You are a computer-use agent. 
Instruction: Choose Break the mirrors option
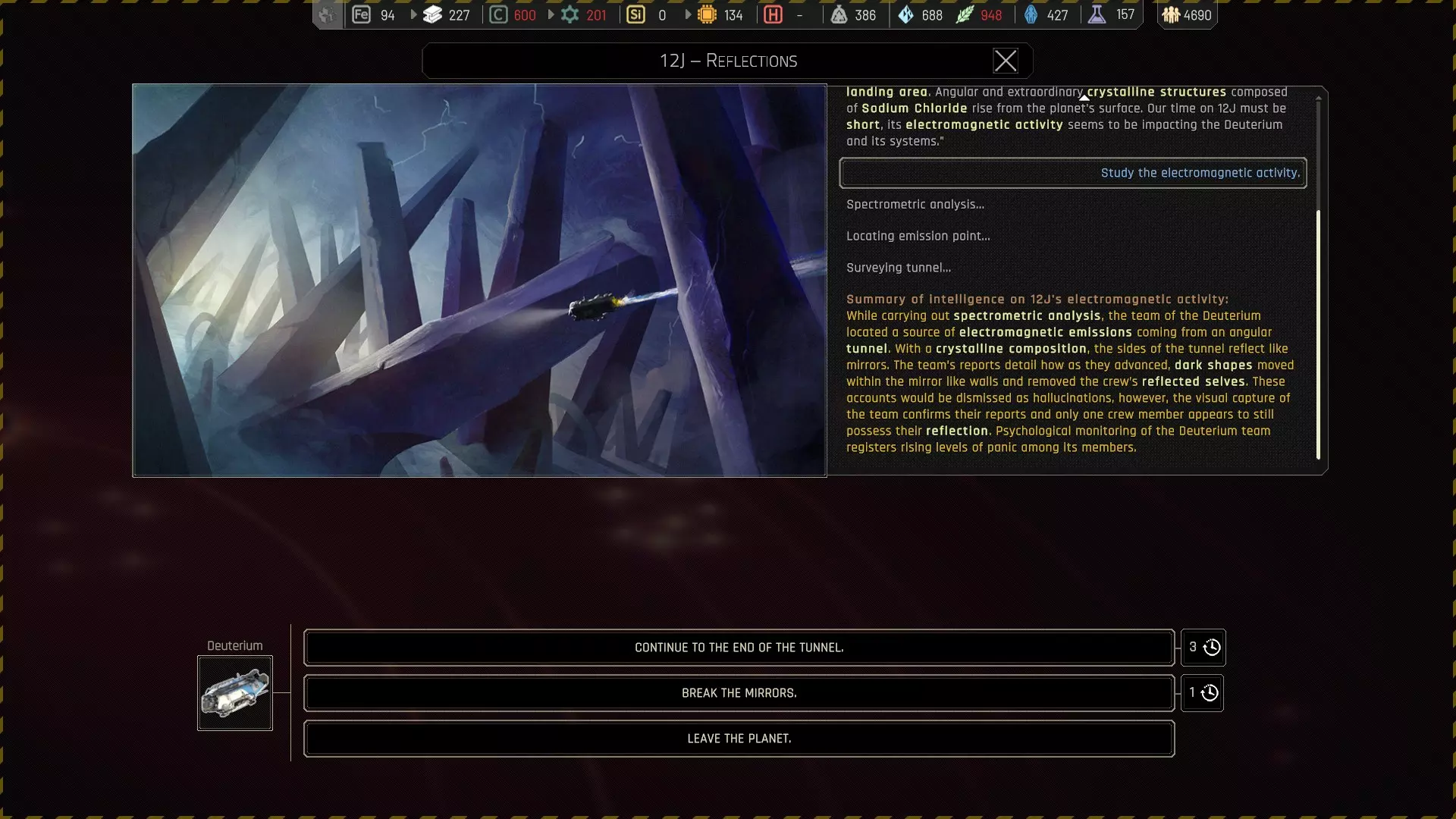[x=739, y=693]
